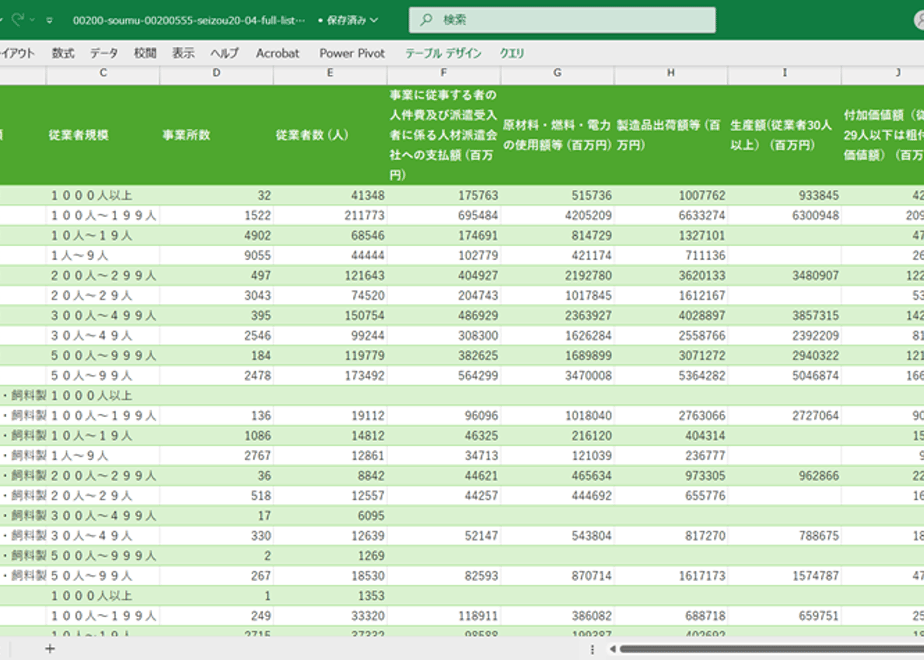Switch to the クエリ ribbon tab
The image size is (924, 660).
(512, 53)
